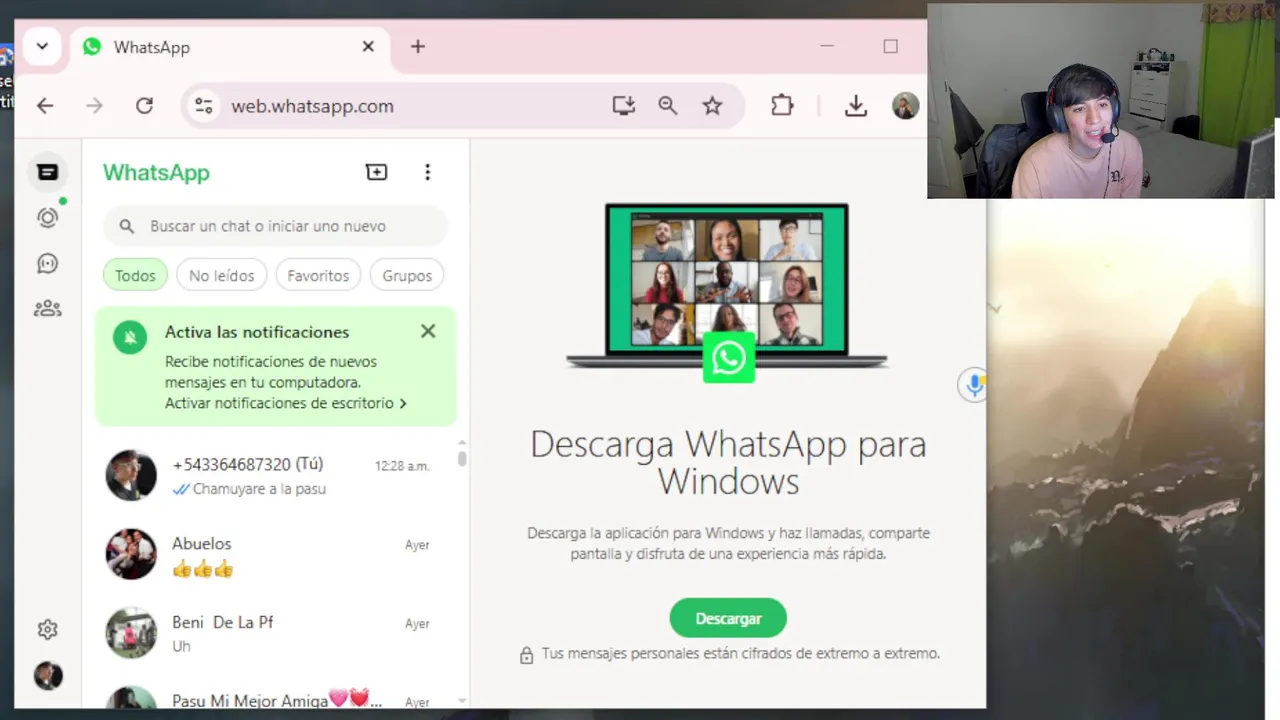Viewport: 1280px width, 720px height.
Task: Click the install app icon in address bar
Action: click(x=623, y=105)
